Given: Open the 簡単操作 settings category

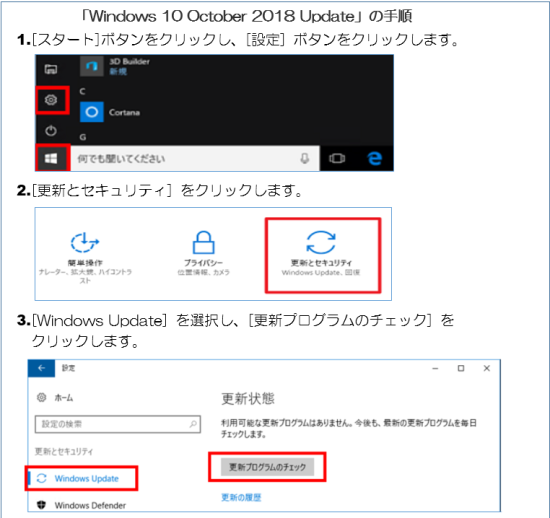Looking at the screenshot, I should pyautogui.click(x=85, y=257).
